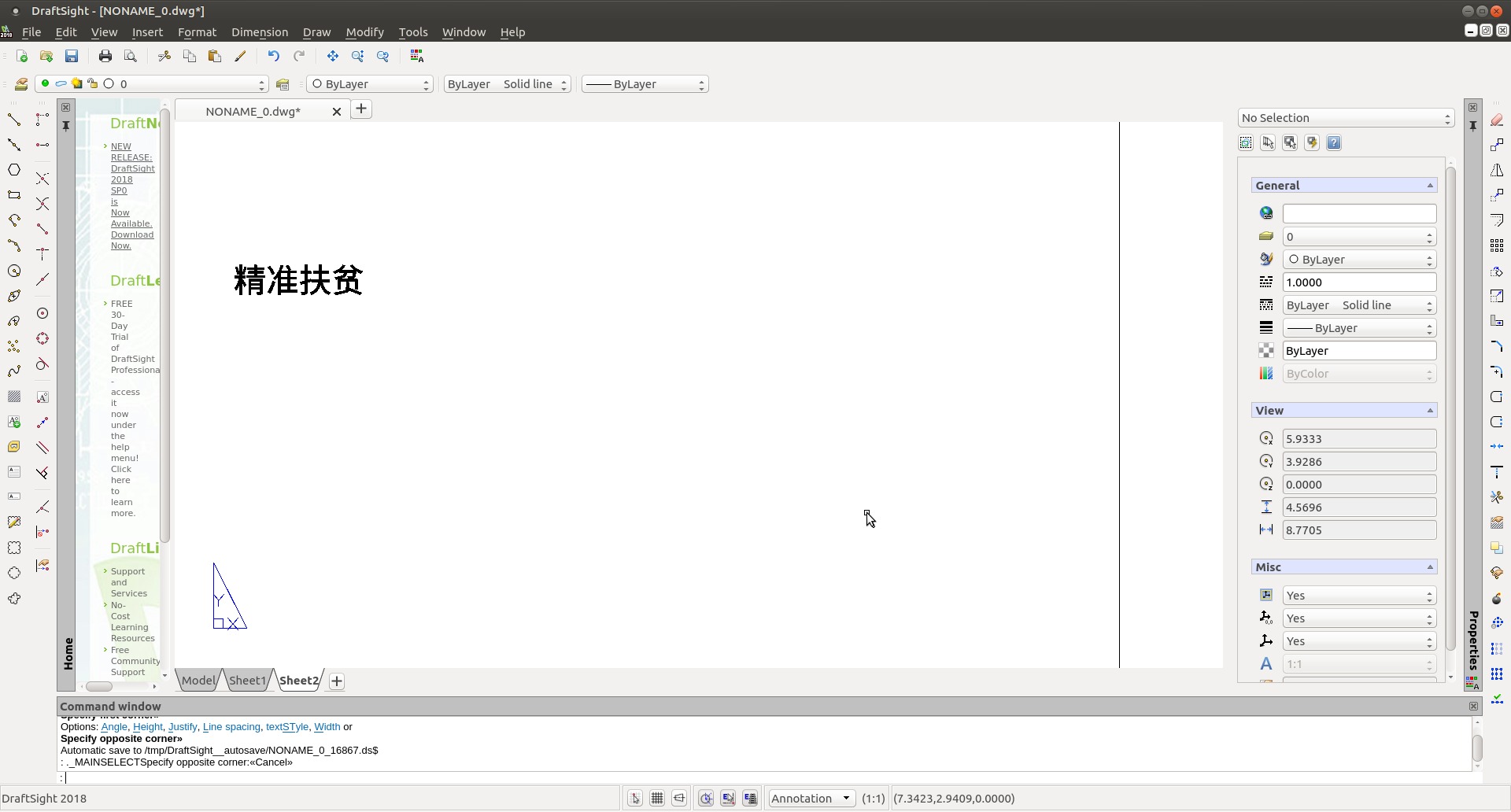Open Print Preview from the toolbar
Screen dimensions: 1511x812
point(131,56)
